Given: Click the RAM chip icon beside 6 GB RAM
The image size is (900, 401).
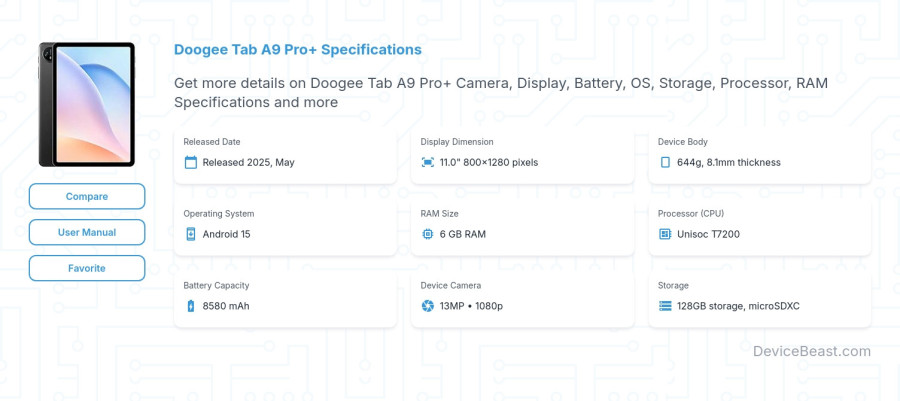Looking at the screenshot, I should tap(428, 234).
